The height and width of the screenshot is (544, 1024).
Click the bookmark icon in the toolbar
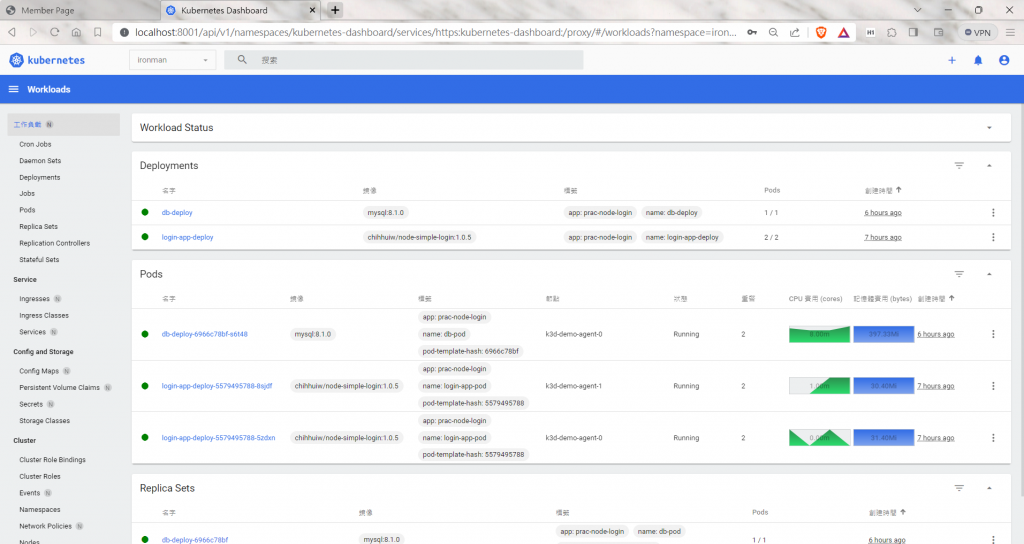tap(97, 32)
